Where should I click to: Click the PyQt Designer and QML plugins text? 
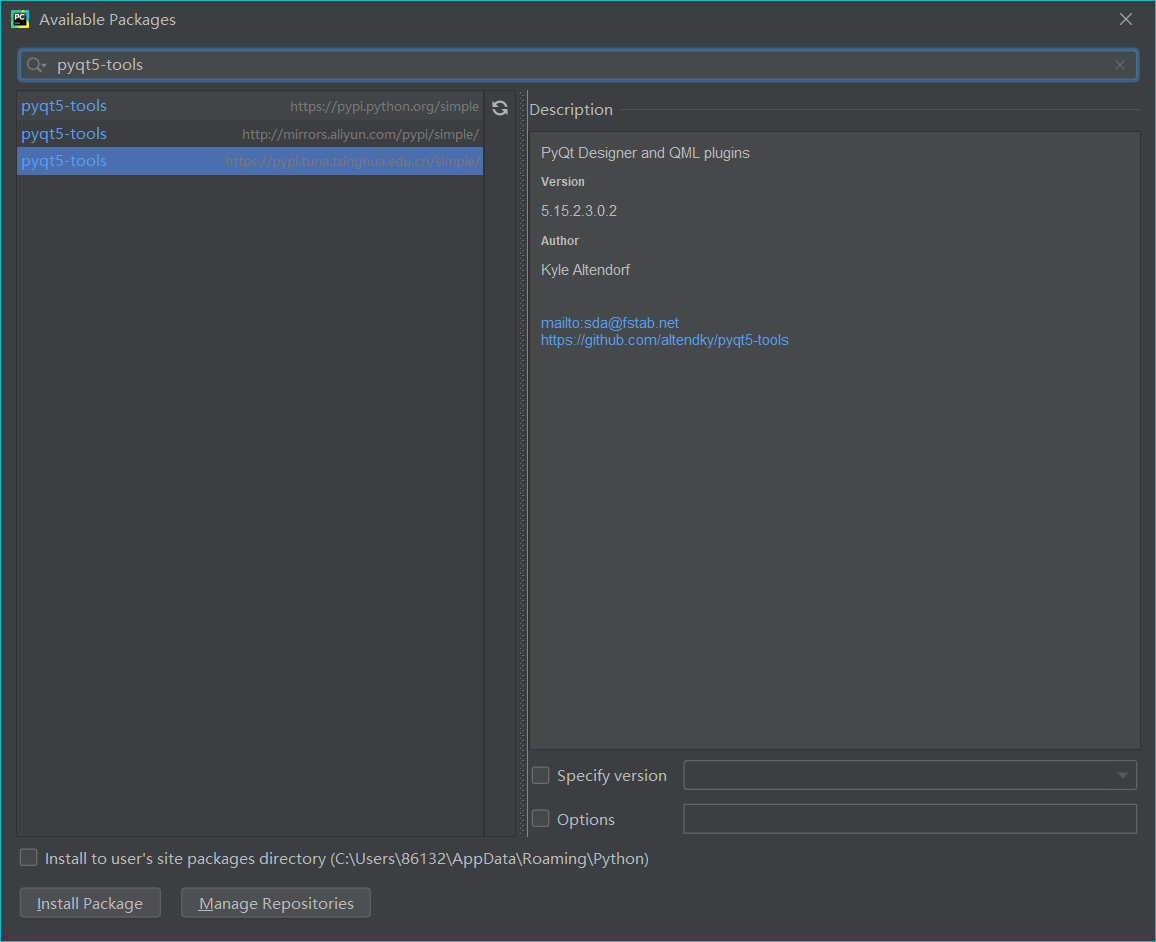[645, 153]
